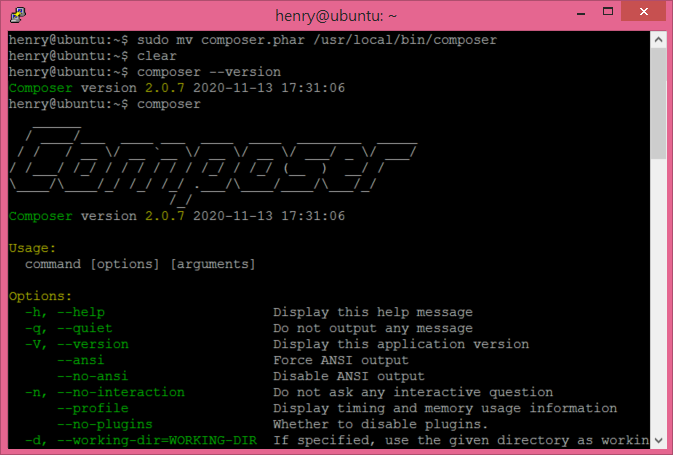The height and width of the screenshot is (455, 673).
Task: Close the henry@ubuntu terminal window
Action: (643, 12)
